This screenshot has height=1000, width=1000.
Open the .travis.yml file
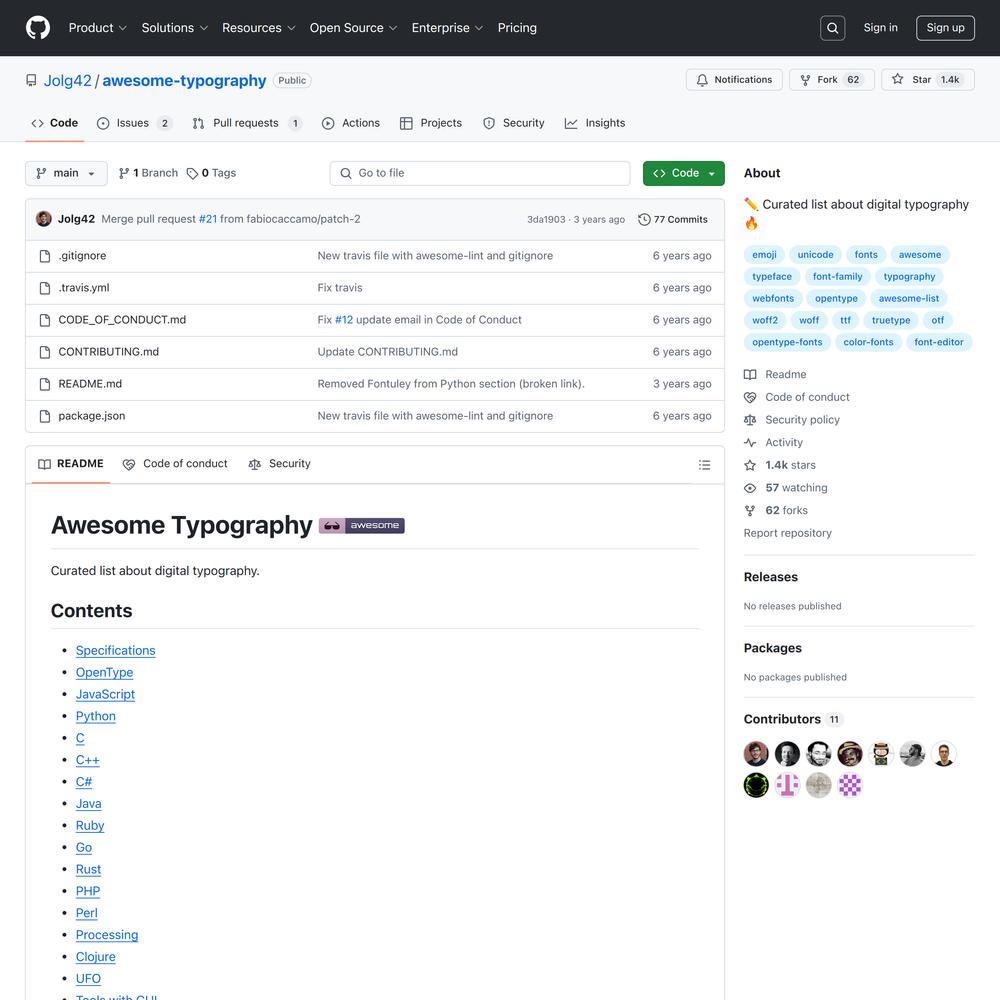(x=84, y=288)
